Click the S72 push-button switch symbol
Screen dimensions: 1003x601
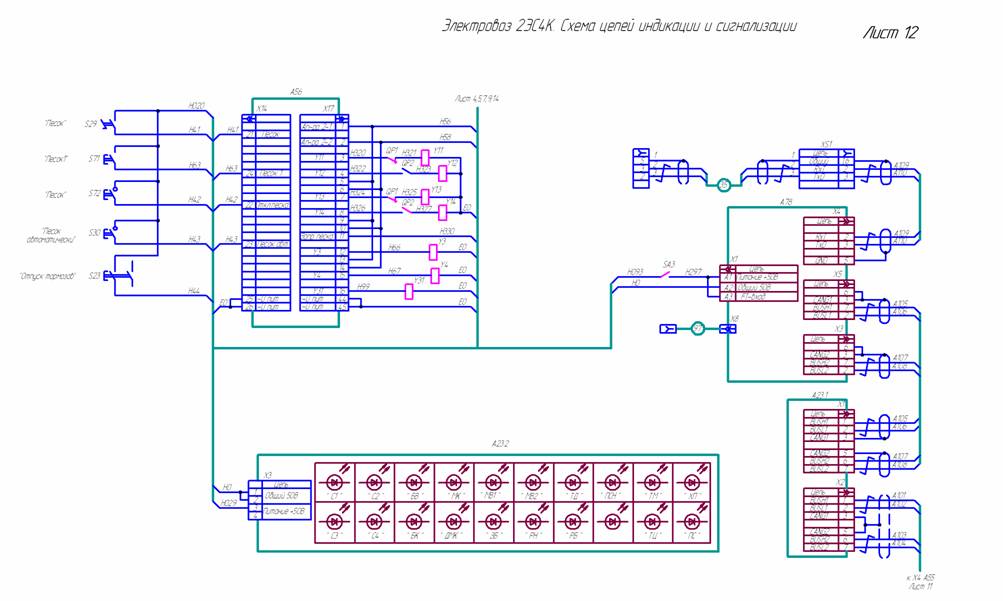[110, 193]
